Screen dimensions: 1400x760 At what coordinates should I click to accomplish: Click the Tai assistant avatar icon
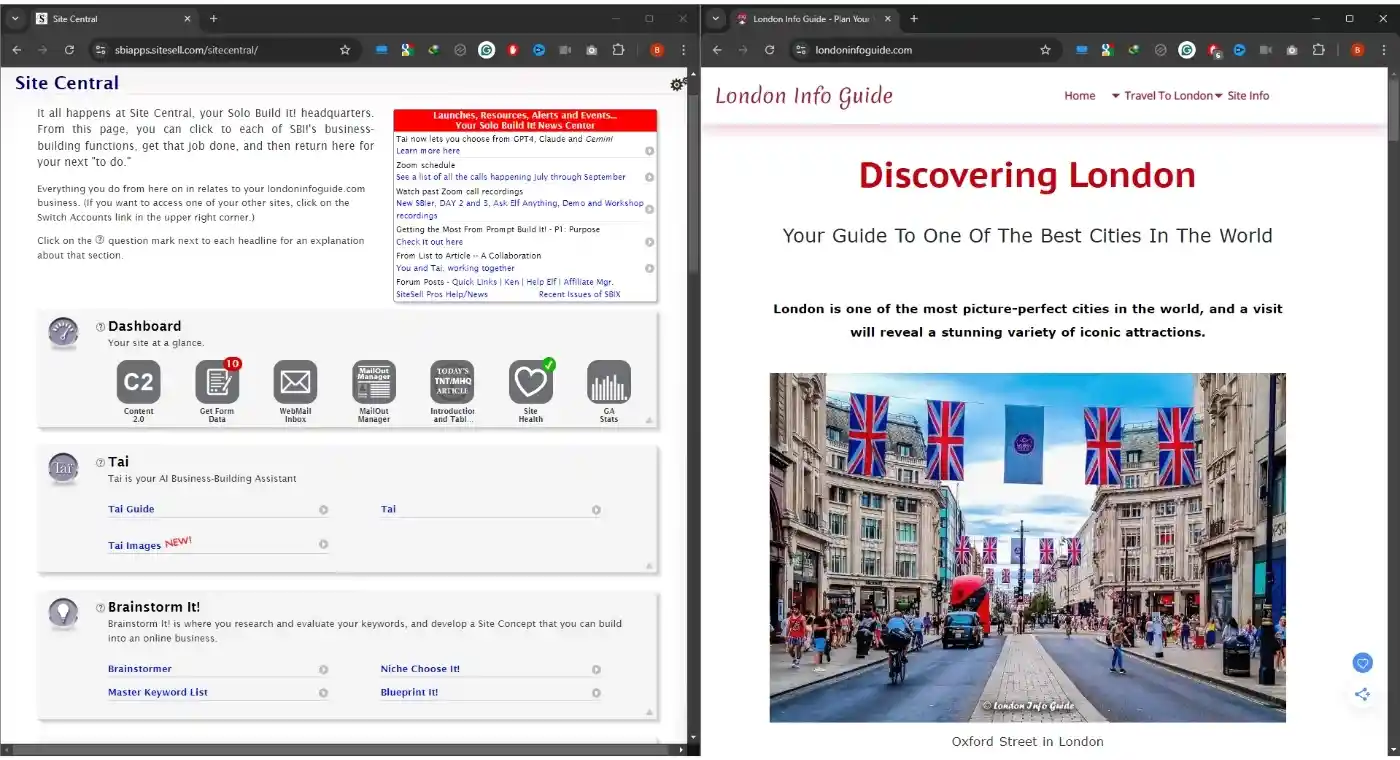tap(63, 468)
